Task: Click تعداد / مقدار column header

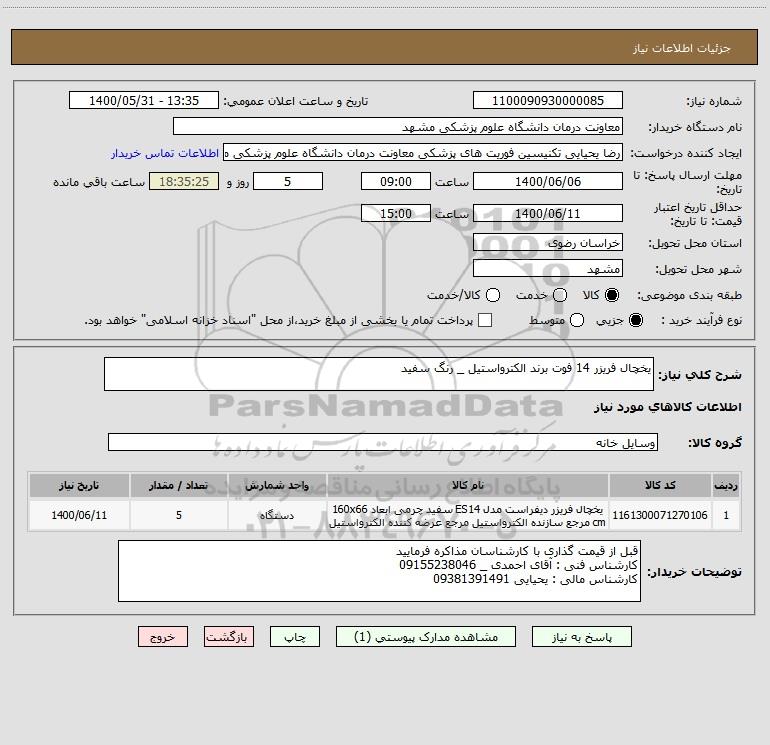Action: tap(179, 485)
